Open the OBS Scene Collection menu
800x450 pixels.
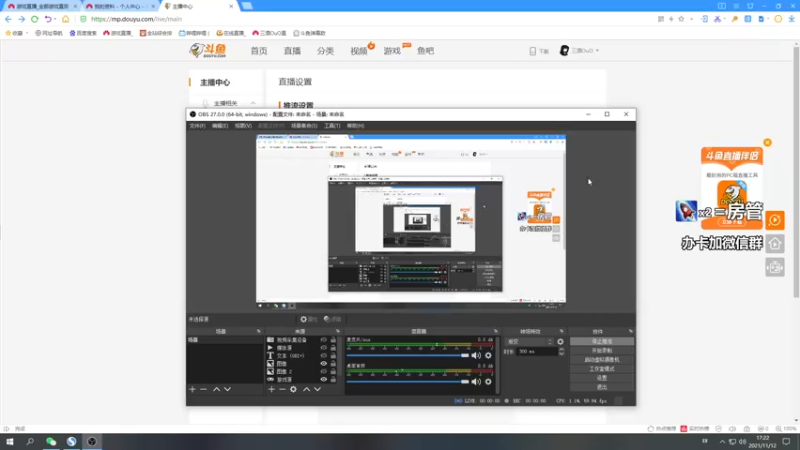[304, 126]
